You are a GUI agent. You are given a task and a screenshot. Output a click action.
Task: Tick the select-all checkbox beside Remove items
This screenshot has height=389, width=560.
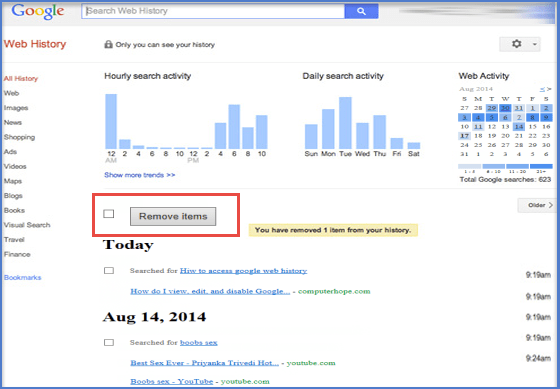[109, 214]
